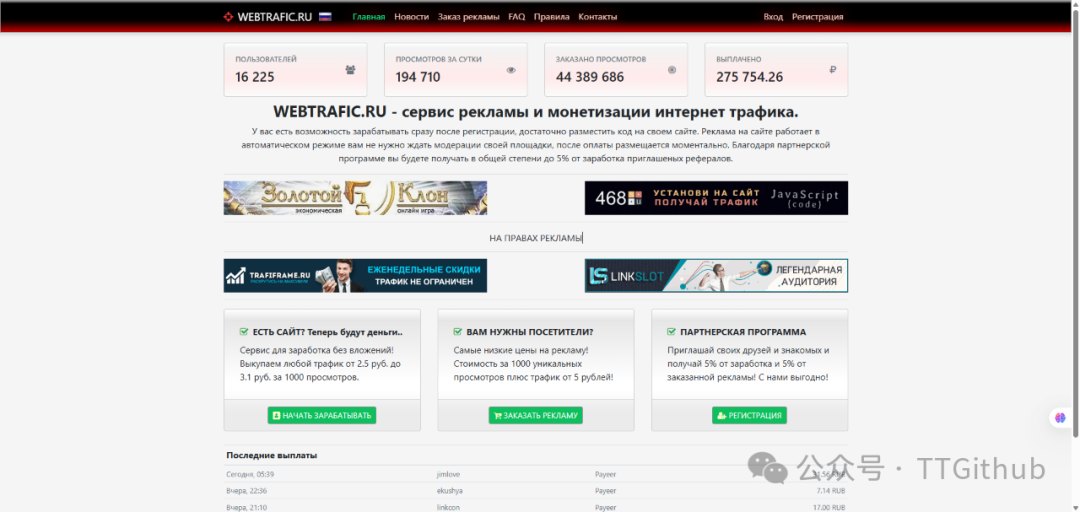Click the 275 754.26 paid amount
The image size is (1080, 512).
749,77
